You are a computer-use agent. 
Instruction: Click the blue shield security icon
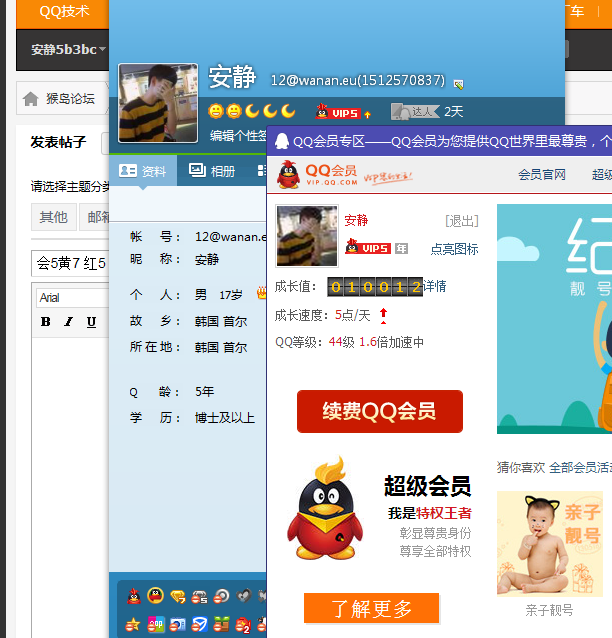pos(199,625)
